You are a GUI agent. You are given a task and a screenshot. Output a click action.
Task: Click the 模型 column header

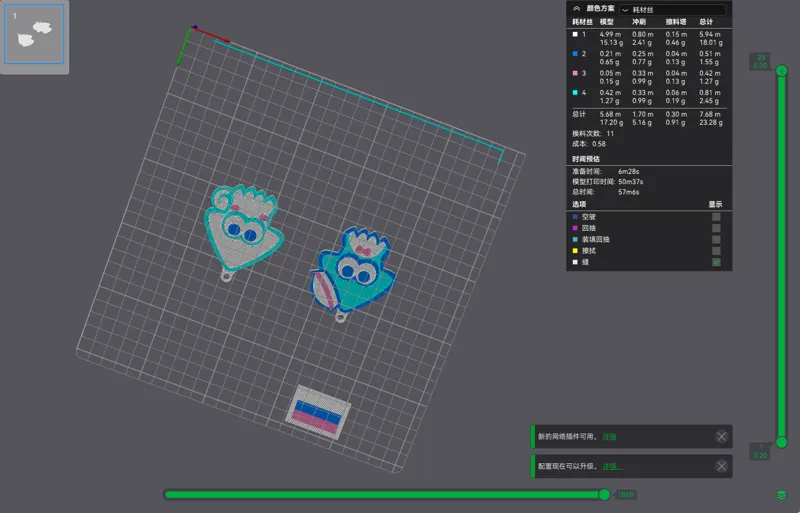click(607, 22)
